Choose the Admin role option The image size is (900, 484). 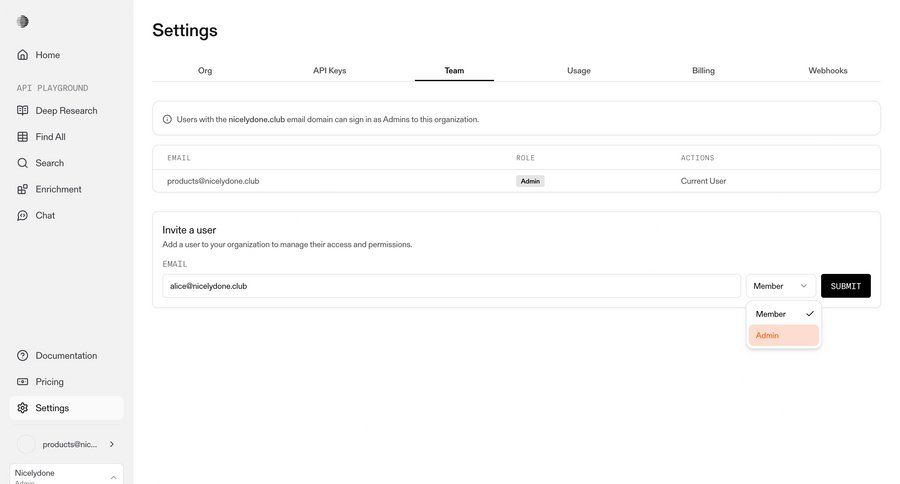(x=784, y=335)
